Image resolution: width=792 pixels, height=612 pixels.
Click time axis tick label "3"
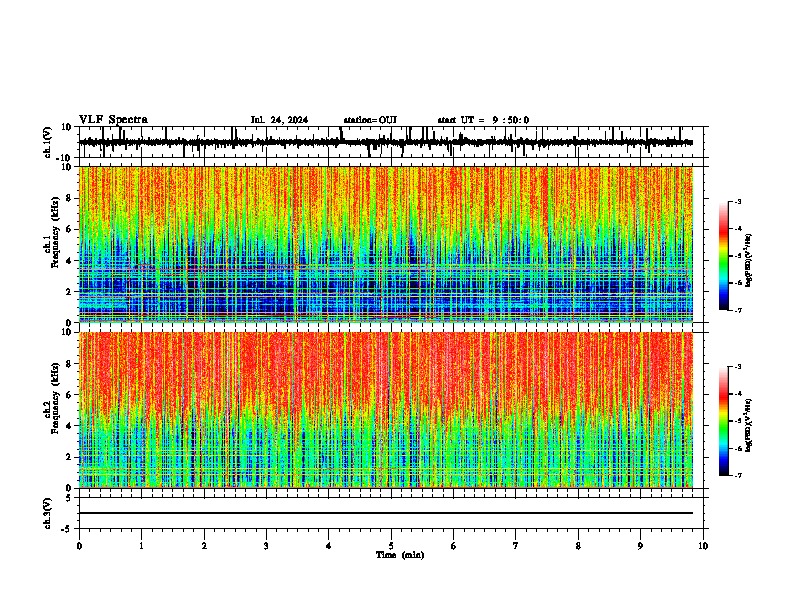coord(266,546)
